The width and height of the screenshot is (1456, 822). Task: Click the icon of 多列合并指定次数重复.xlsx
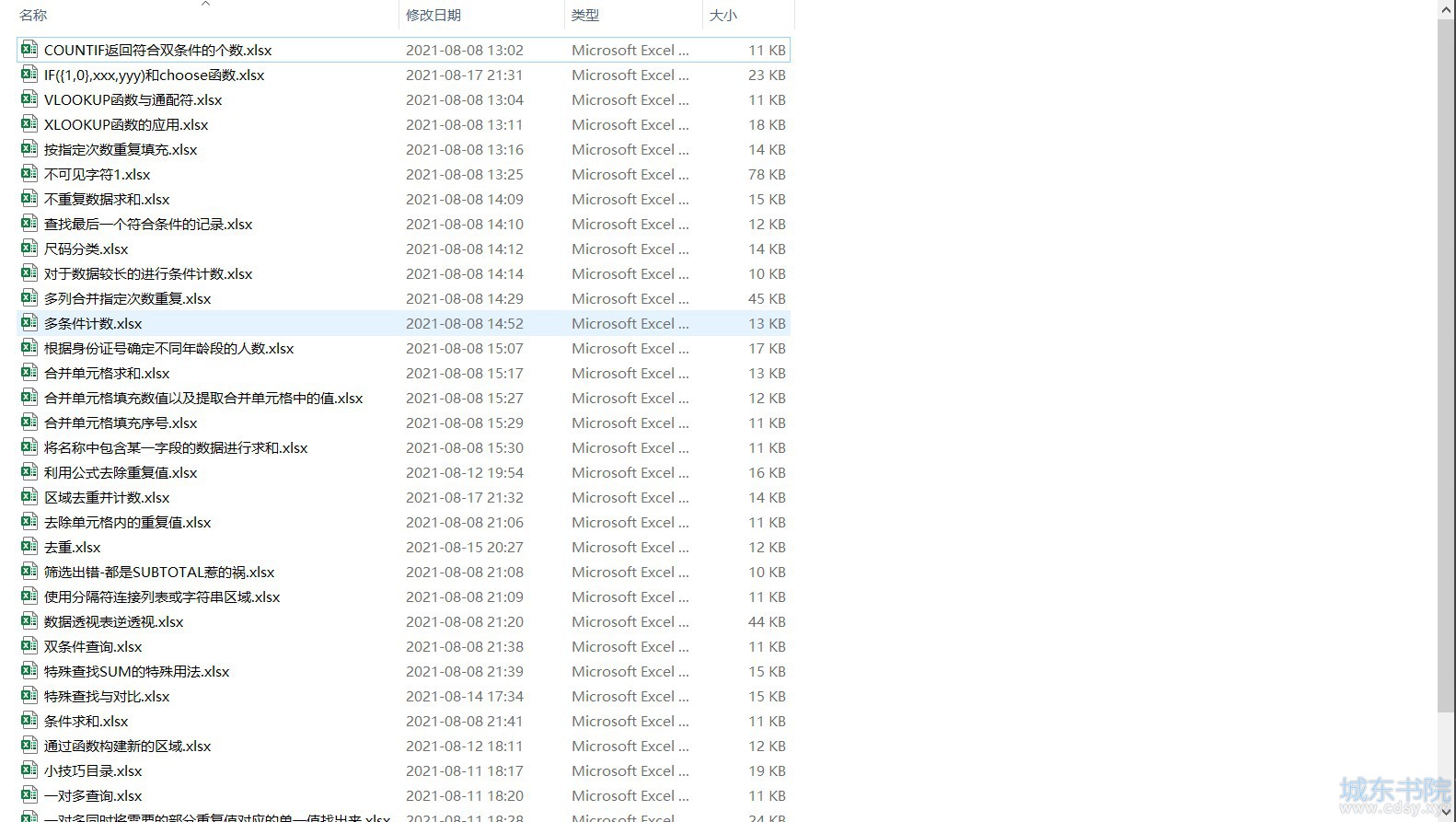29,298
